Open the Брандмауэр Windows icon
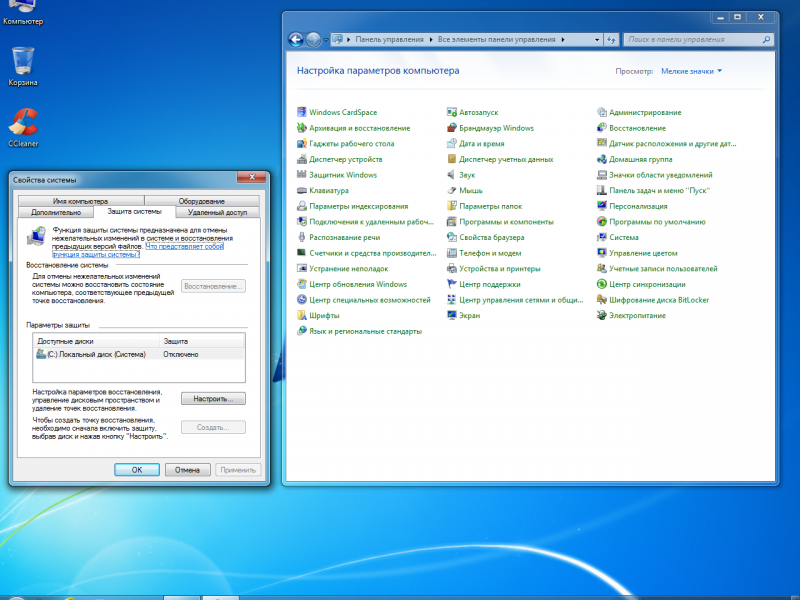 point(452,128)
